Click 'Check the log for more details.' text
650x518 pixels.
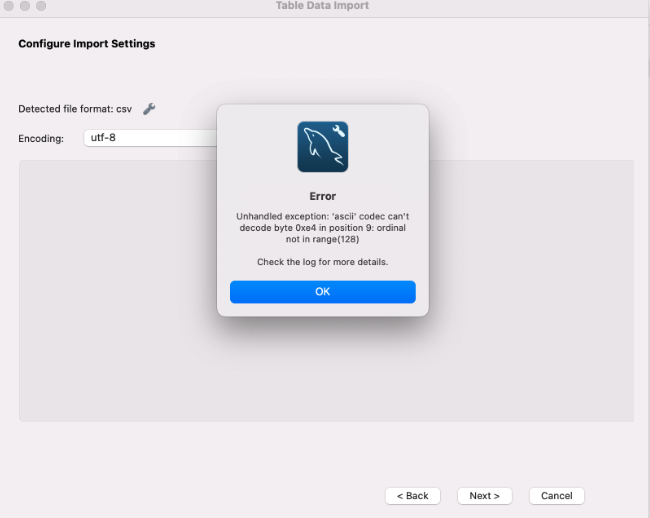[323, 262]
